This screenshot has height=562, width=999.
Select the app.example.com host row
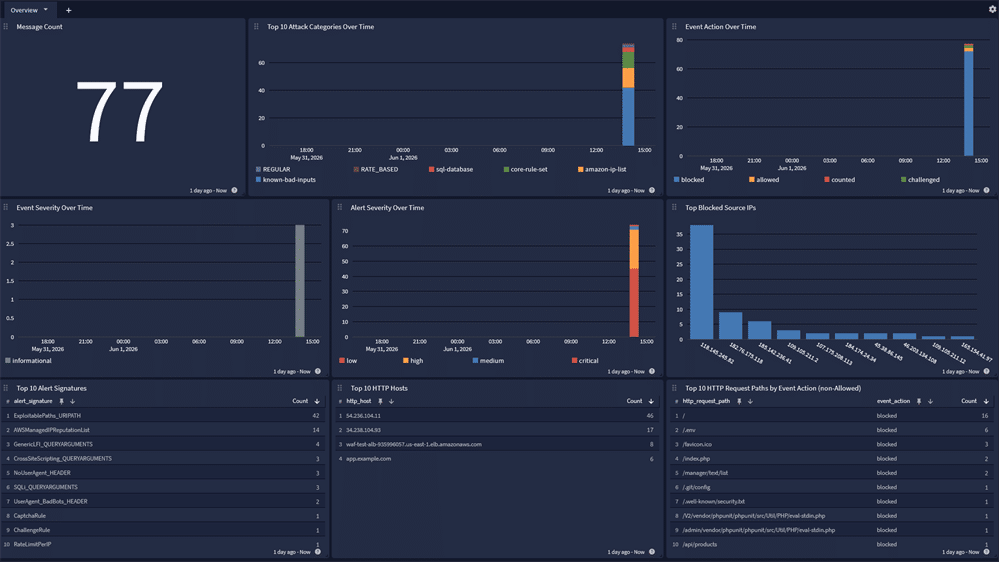[497, 459]
